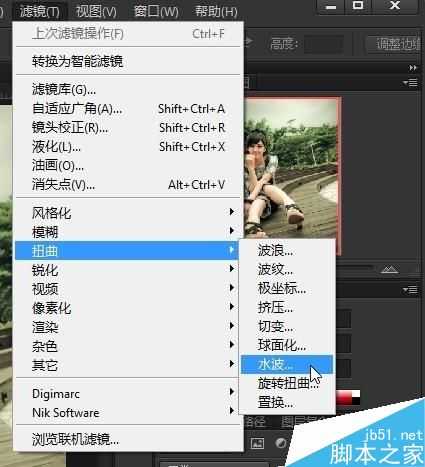Choose 切变... distort filter

click(287, 326)
